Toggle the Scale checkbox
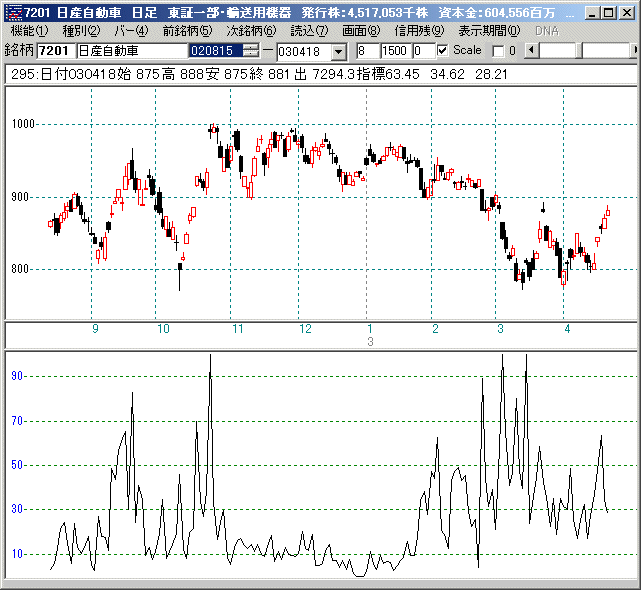This screenshot has width=641, height=590. click(x=442, y=51)
